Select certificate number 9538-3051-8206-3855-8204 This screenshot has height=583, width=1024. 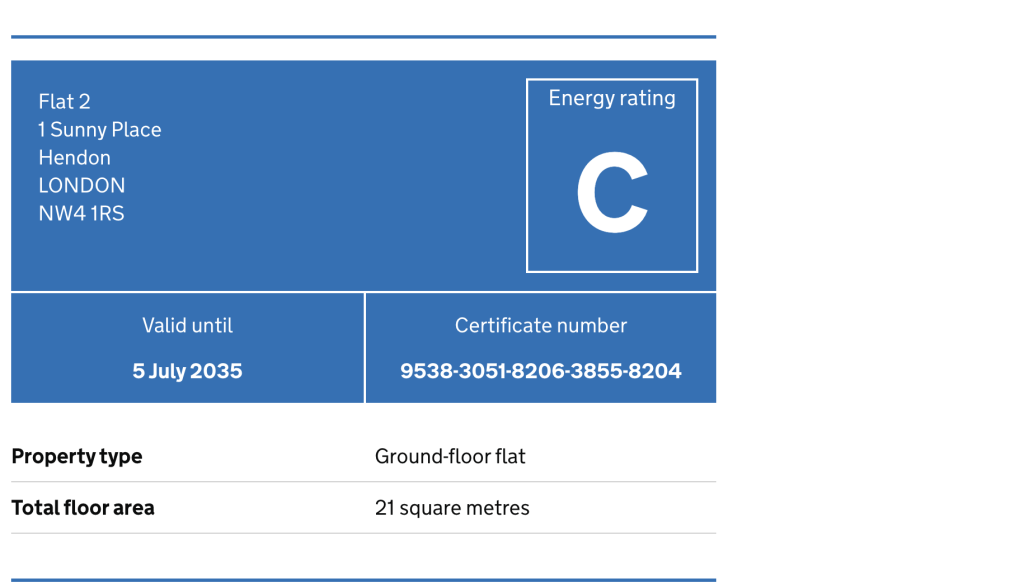pyautogui.click(x=541, y=371)
